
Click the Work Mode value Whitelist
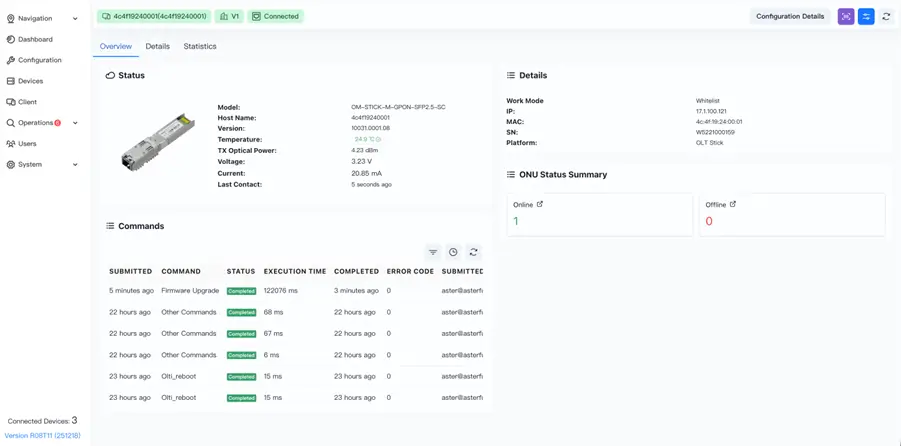pyautogui.click(x=707, y=101)
